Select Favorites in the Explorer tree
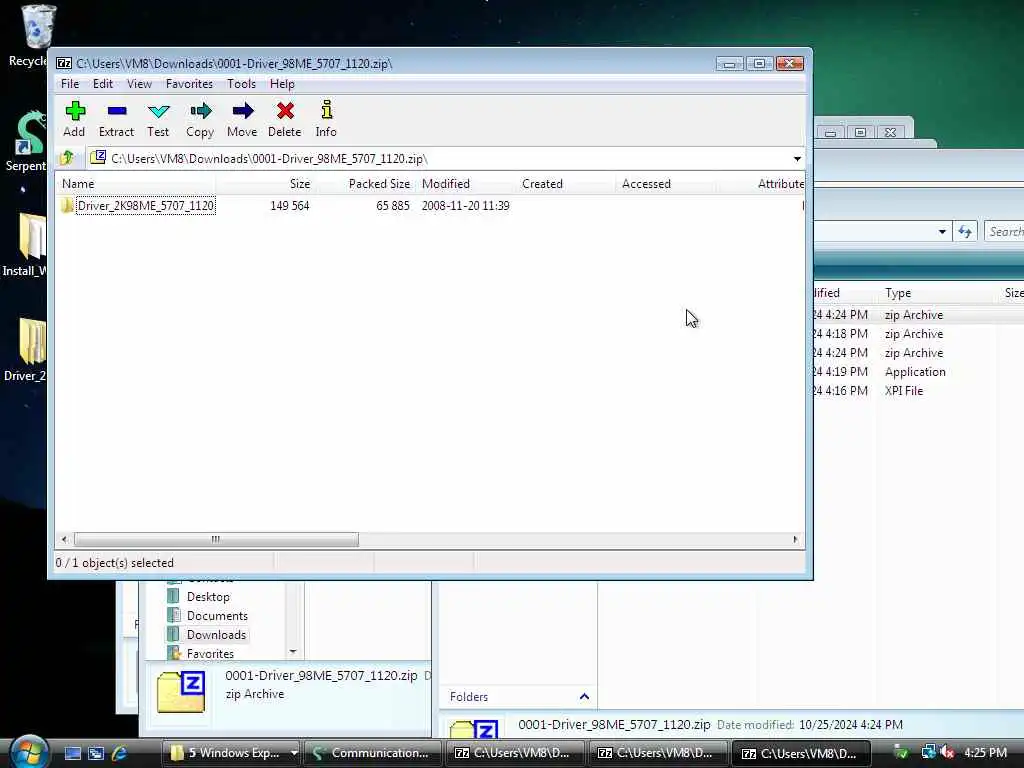Screen dimensions: 1024x768 tap(210, 653)
